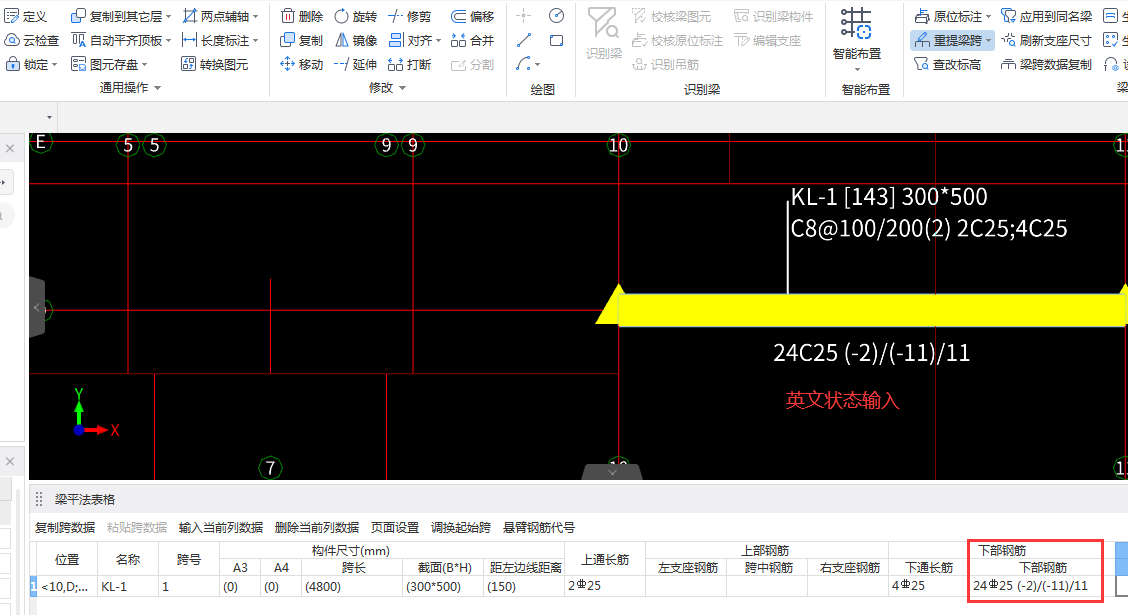
Task: Choose the circle drawing tool
Action: [x=556, y=15]
